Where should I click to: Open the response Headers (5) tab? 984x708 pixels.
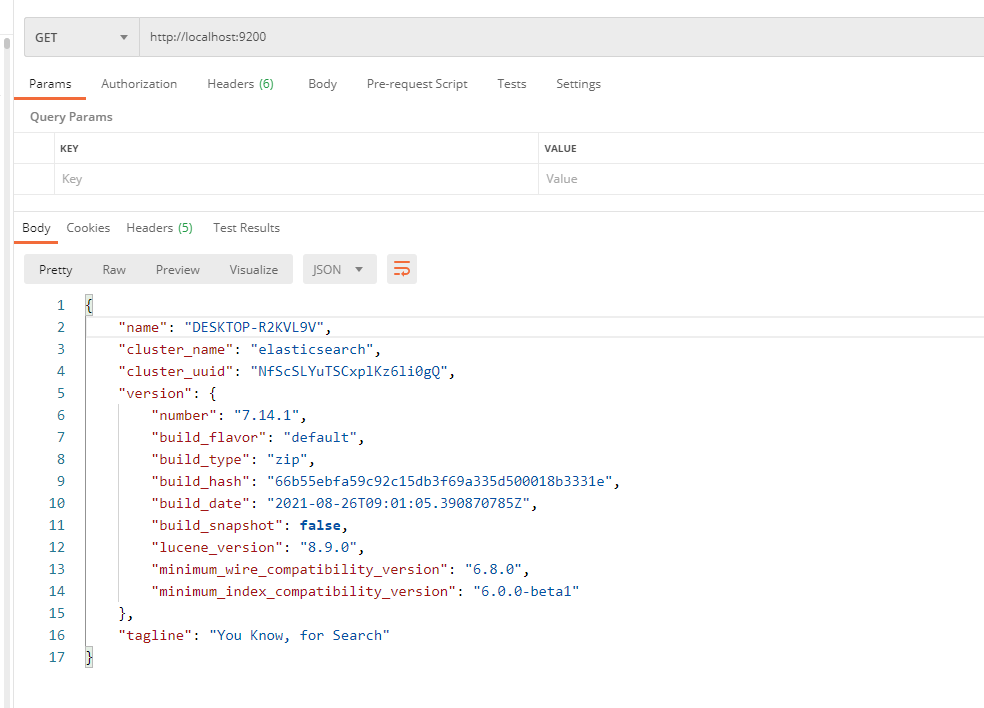coord(159,228)
